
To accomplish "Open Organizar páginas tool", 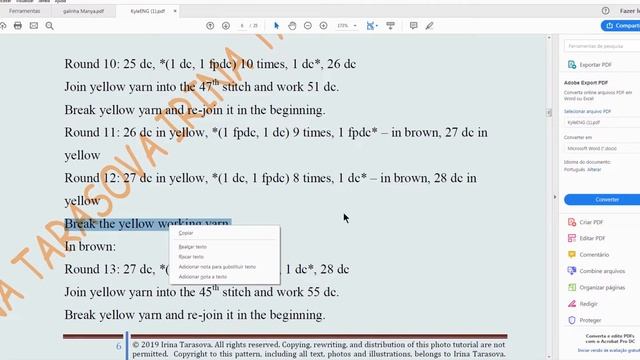I will click(596, 287).
